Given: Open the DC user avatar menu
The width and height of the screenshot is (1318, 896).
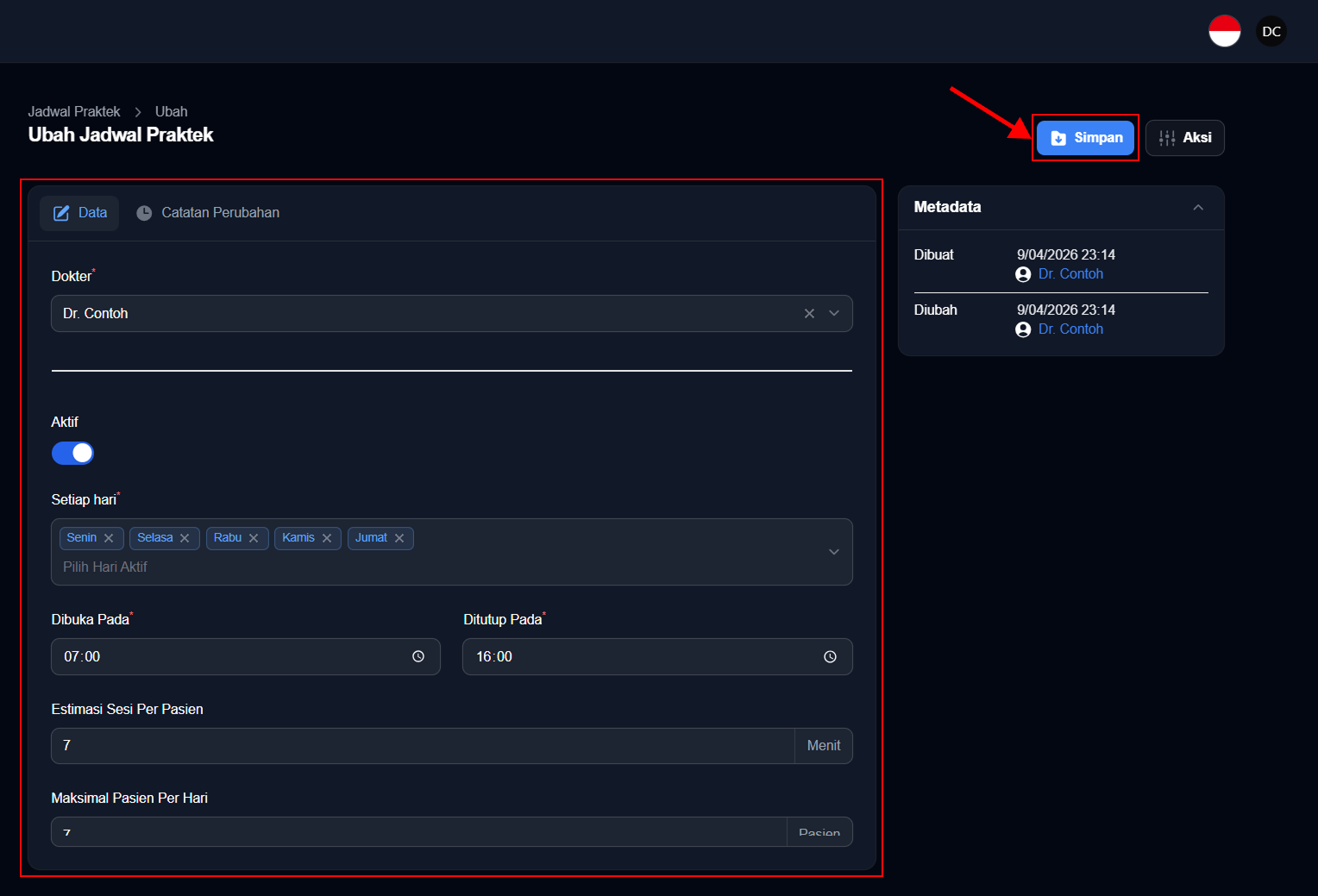Looking at the screenshot, I should pos(1271,31).
